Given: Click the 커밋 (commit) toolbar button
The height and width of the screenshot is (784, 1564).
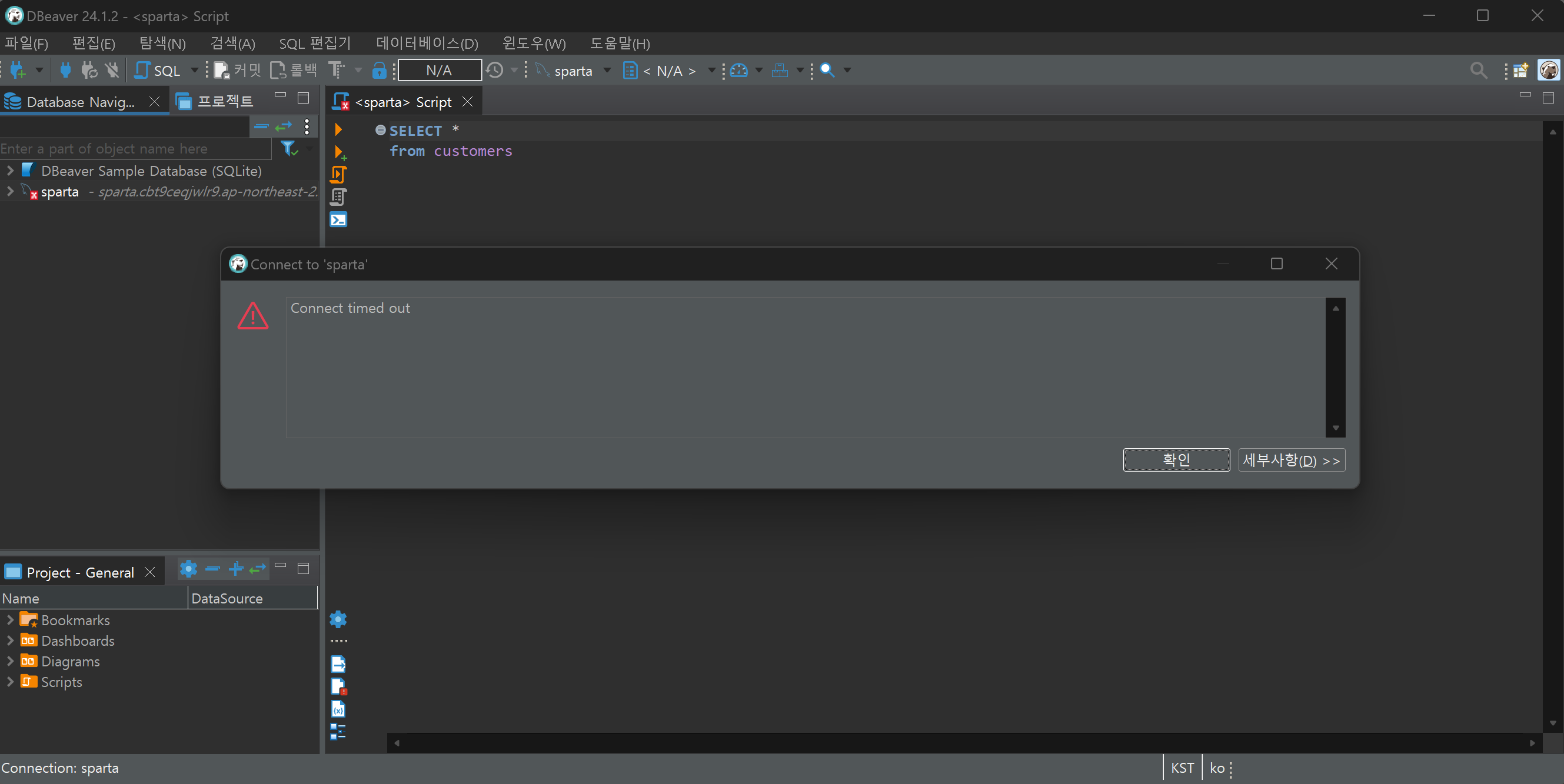Looking at the screenshot, I should [x=237, y=71].
